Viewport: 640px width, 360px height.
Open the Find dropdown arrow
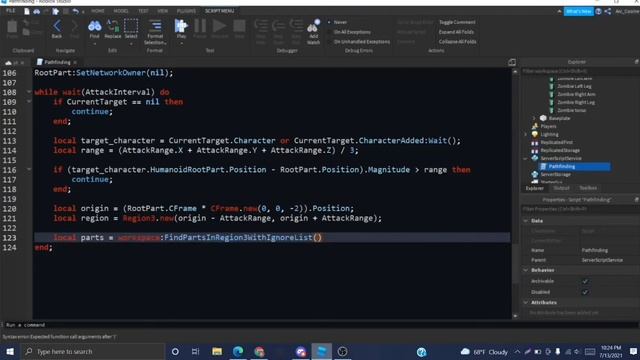click(x=94, y=44)
